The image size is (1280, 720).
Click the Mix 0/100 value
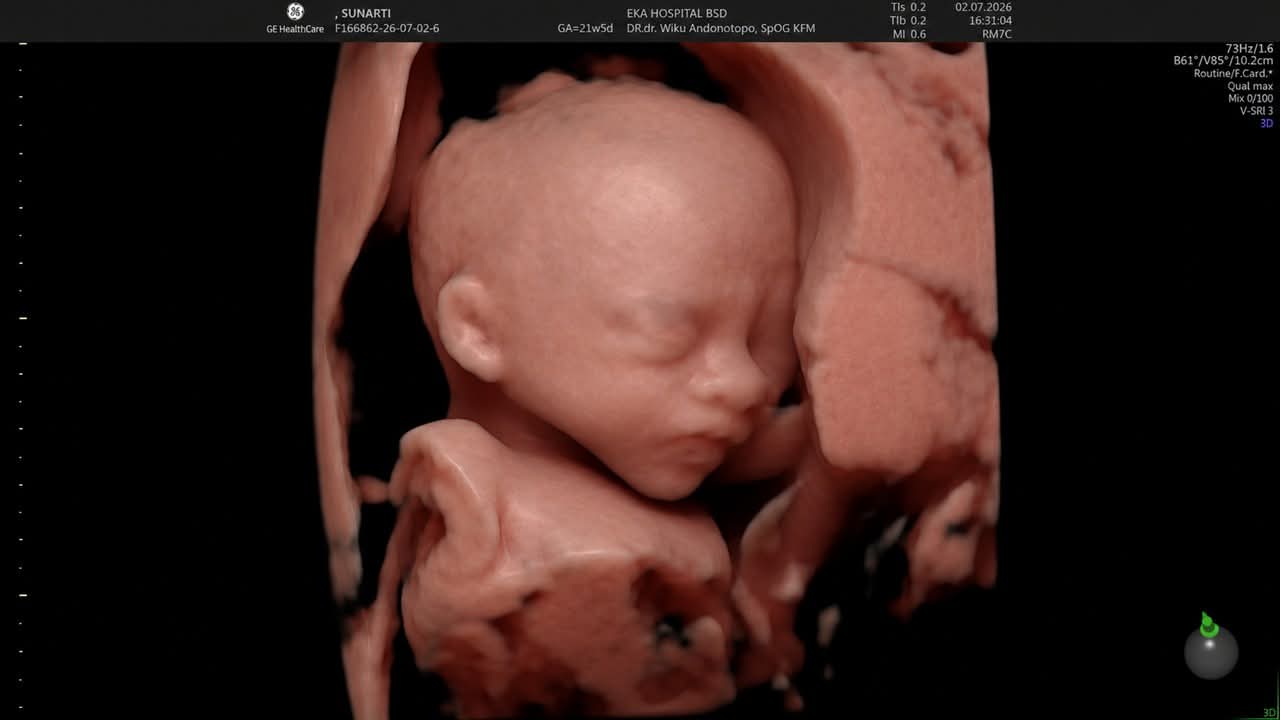click(x=1250, y=99)
